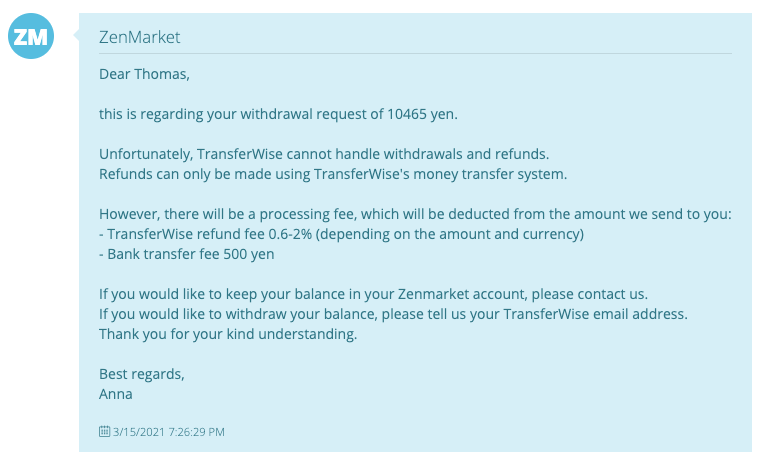Click the 'Best regards,' closing line
The width and height of the screenshot is (760, 460).
[x=142, y=374]
